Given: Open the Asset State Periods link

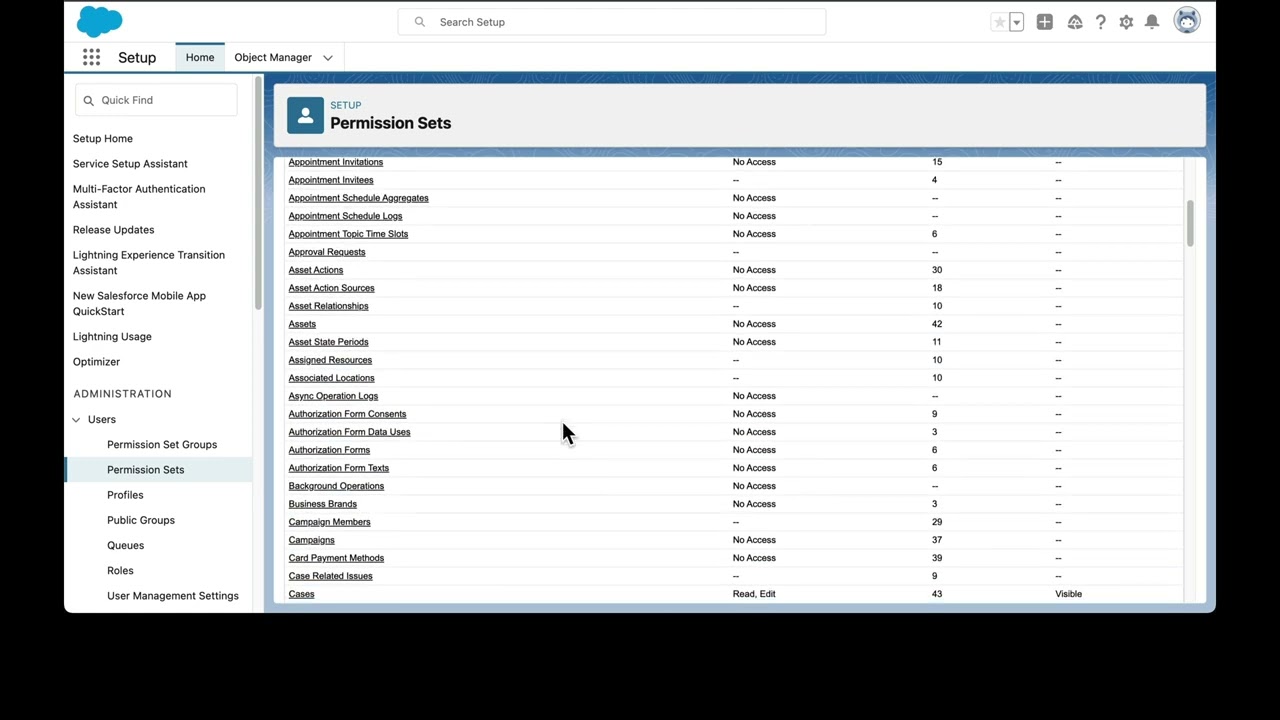Looking at the screenshot, I should click(329, 342).
